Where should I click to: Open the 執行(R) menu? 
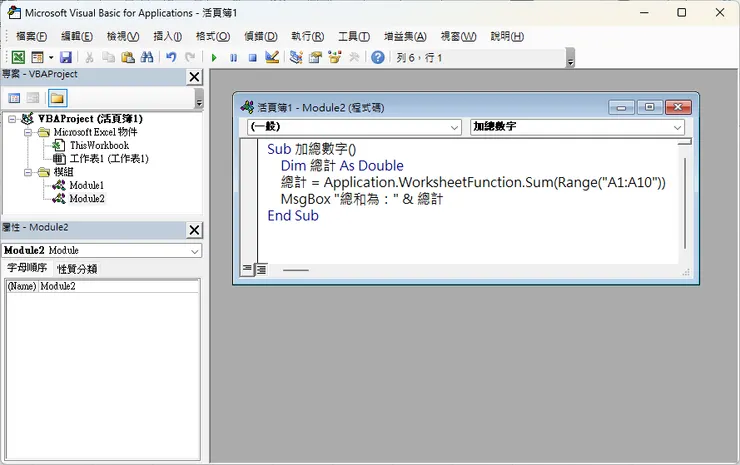click(x=307, y=36)
